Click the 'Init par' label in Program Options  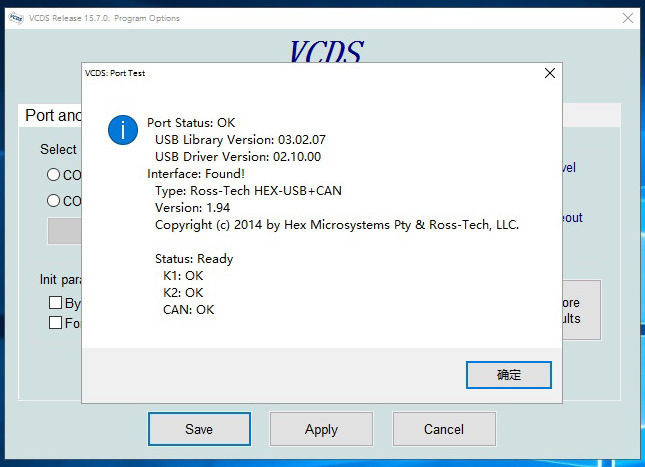click(x=60, y=280)
